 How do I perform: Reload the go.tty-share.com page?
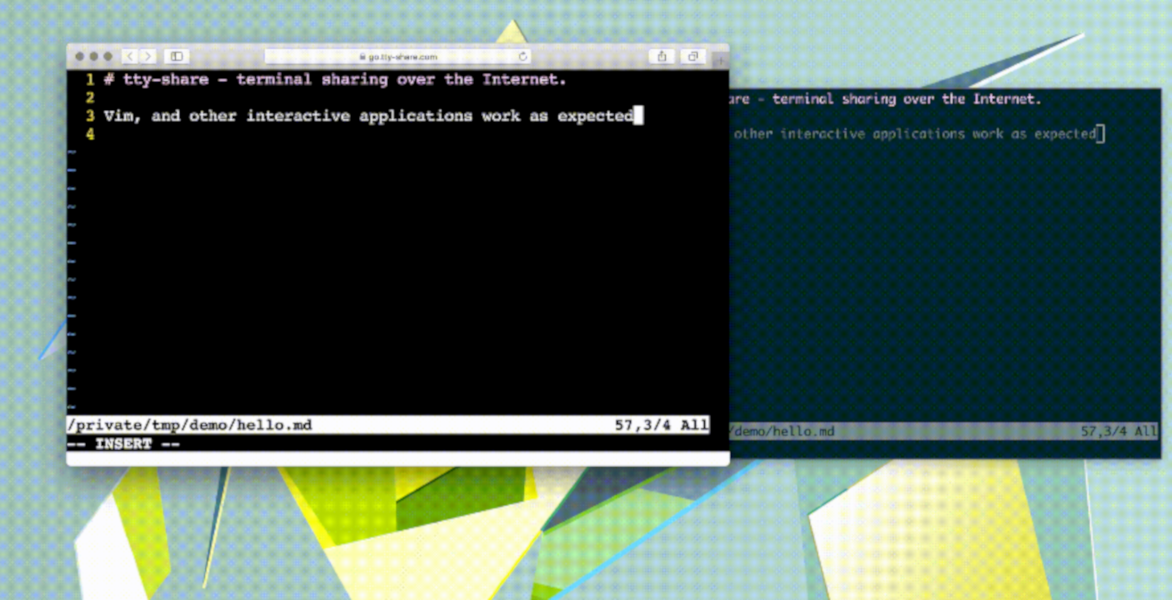[x=521, y=57]
